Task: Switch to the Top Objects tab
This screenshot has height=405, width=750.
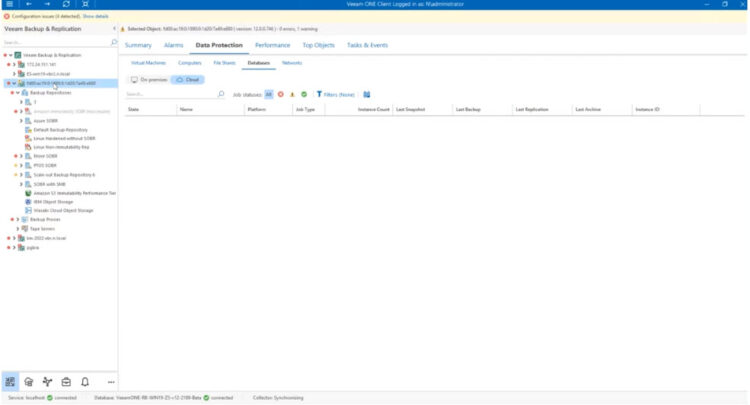Action: click(x=319, y=45)
